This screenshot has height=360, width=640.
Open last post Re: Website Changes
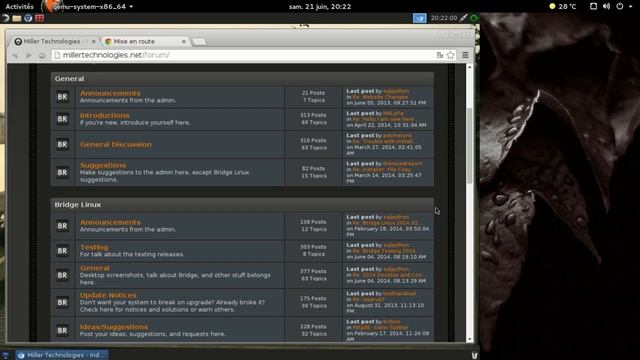(380, 97)
